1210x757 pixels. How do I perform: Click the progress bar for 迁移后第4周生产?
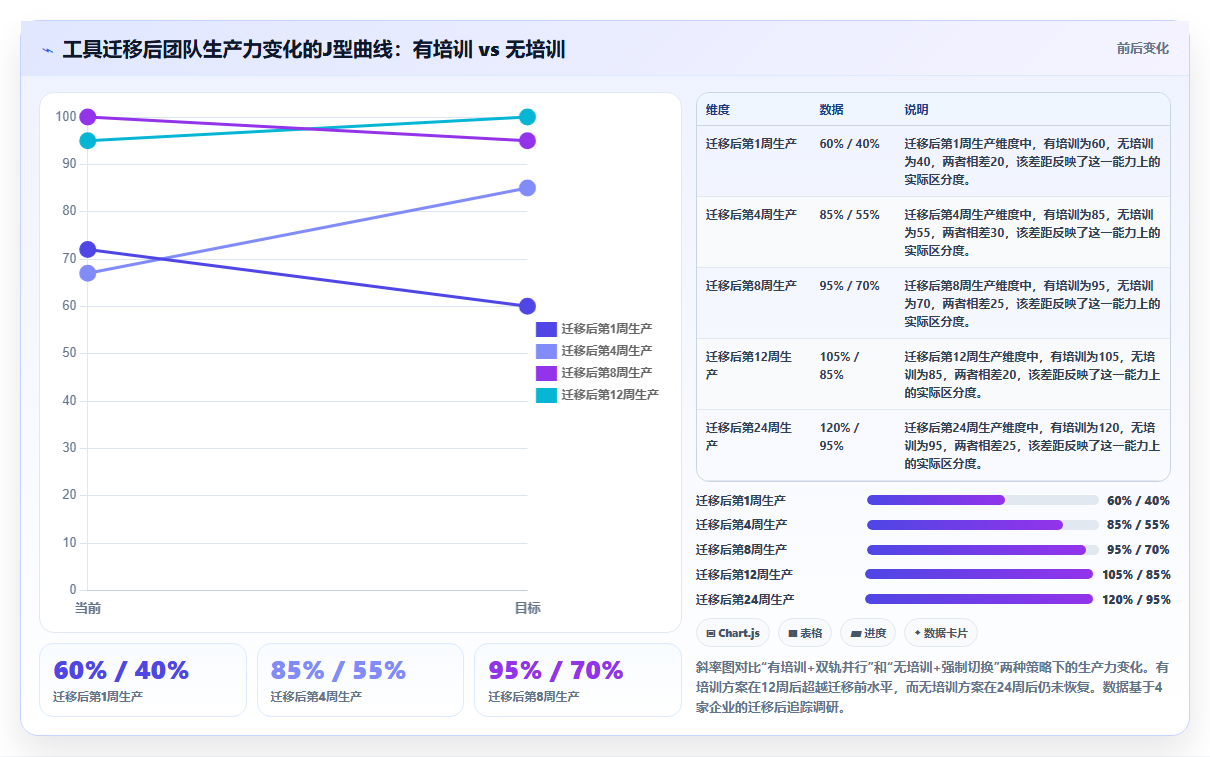982,525
